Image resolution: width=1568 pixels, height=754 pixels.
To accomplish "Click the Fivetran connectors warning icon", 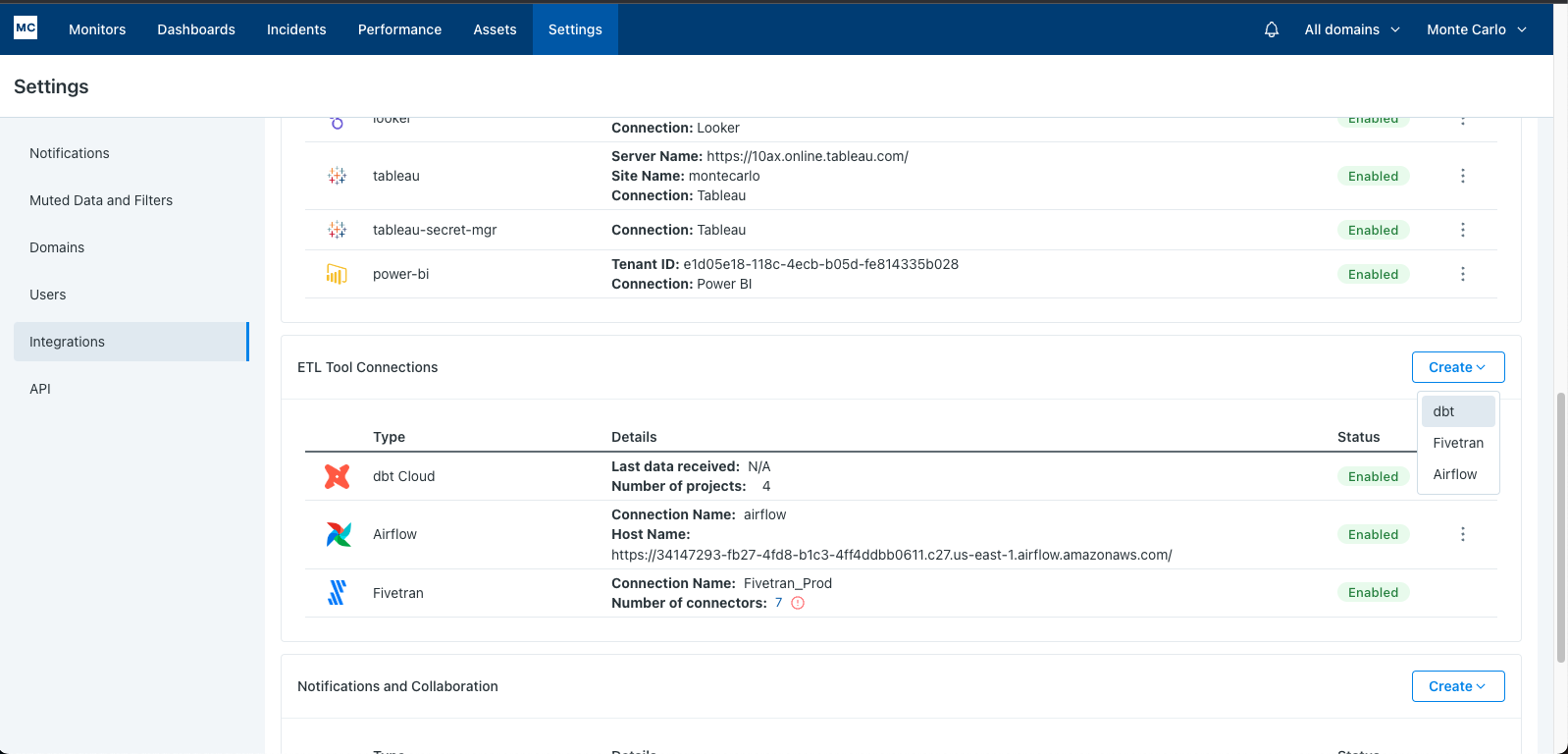I will tap(798, 603).
